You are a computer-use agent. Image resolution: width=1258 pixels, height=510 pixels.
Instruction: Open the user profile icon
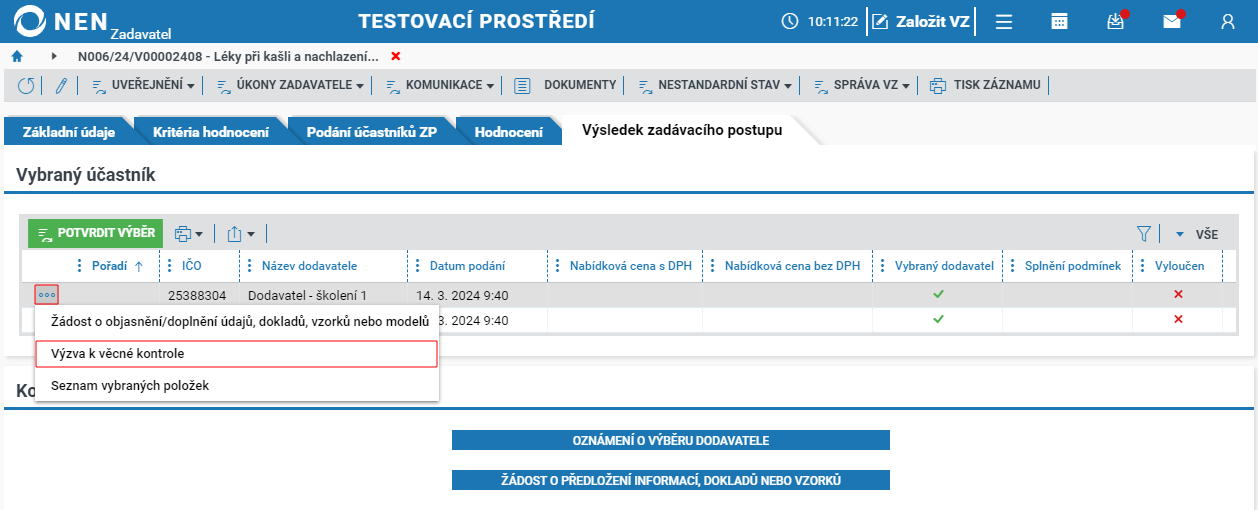(1228, 21)
